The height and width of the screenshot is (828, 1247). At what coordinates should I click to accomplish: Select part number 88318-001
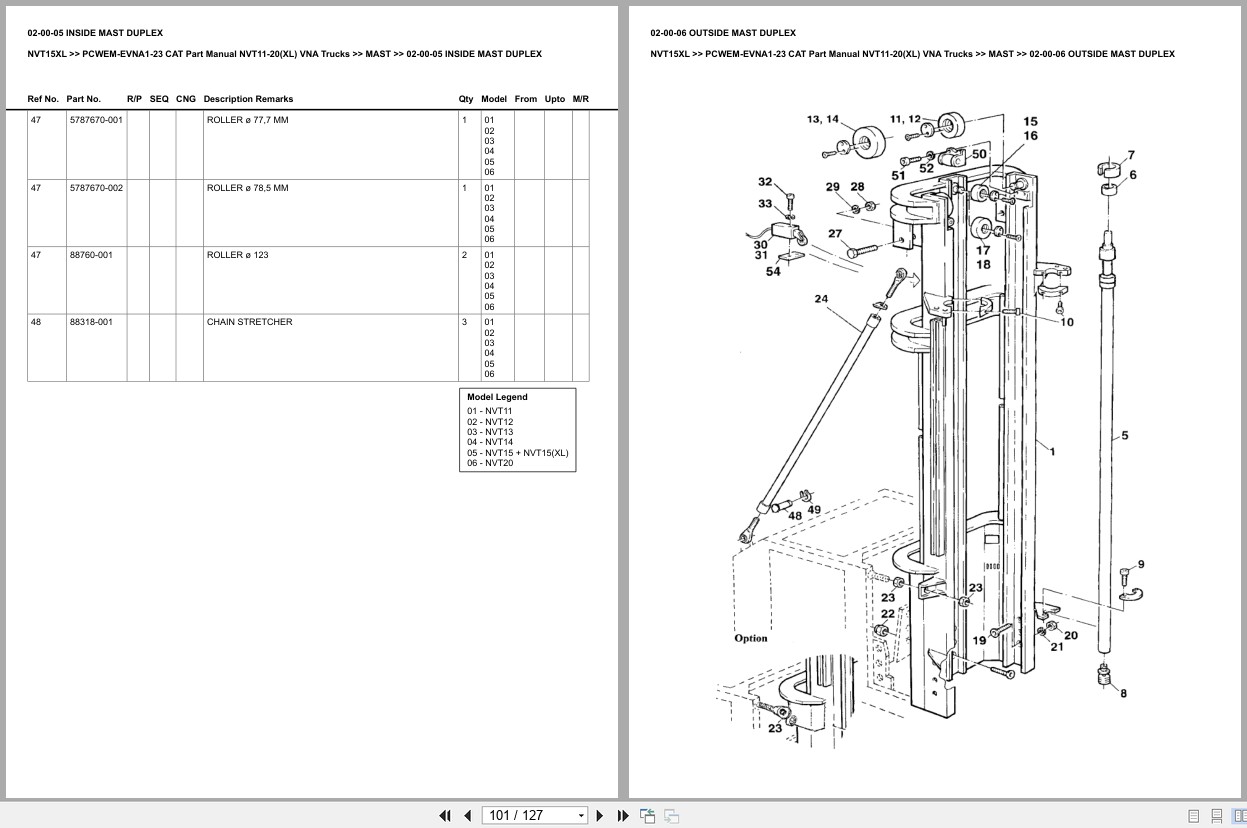pos(91,322)
